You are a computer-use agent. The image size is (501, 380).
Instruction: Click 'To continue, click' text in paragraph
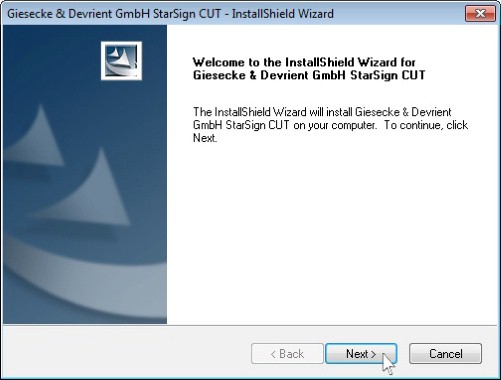[426, 125]
